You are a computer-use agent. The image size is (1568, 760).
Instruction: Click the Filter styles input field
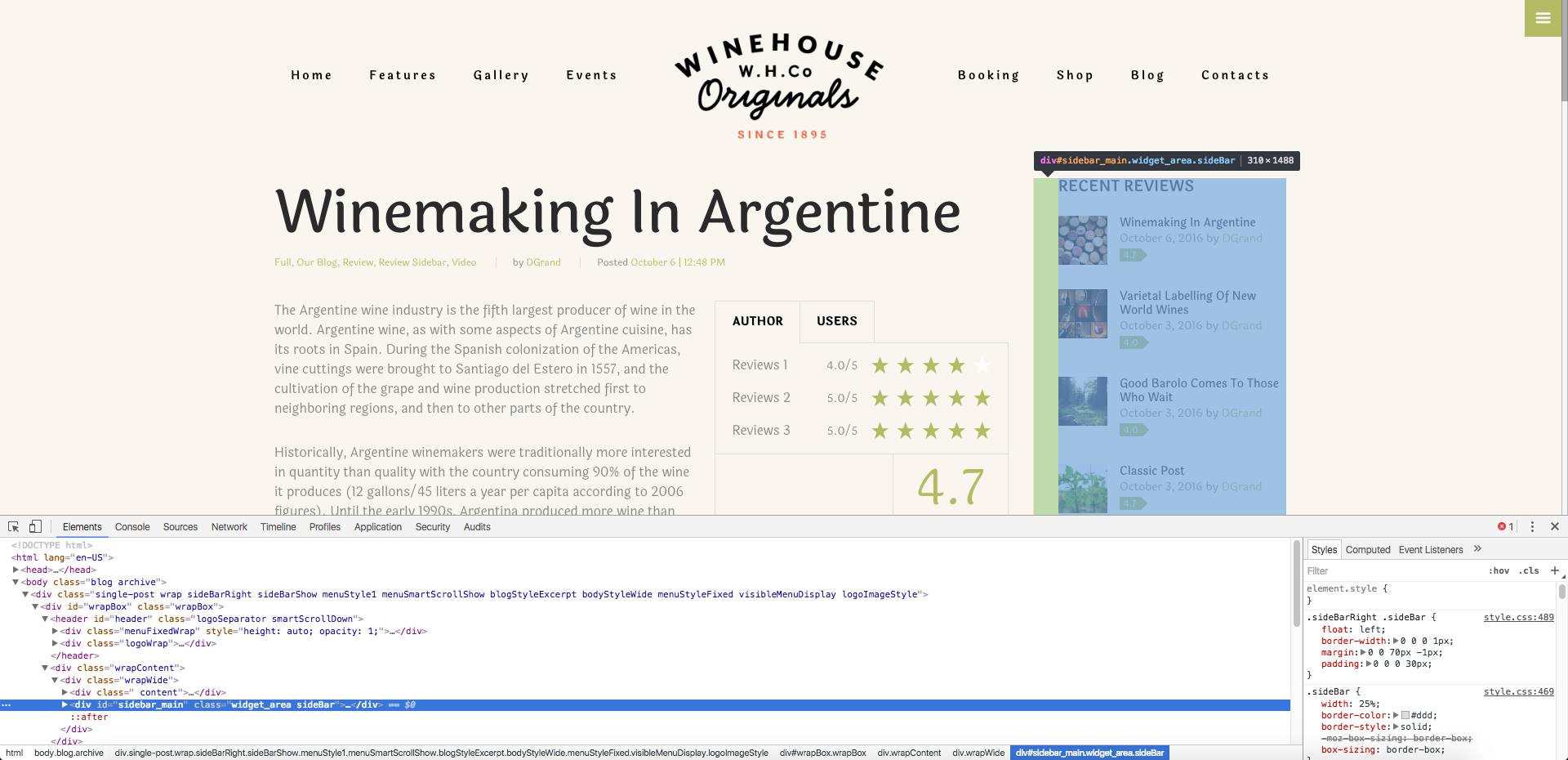1388,571
